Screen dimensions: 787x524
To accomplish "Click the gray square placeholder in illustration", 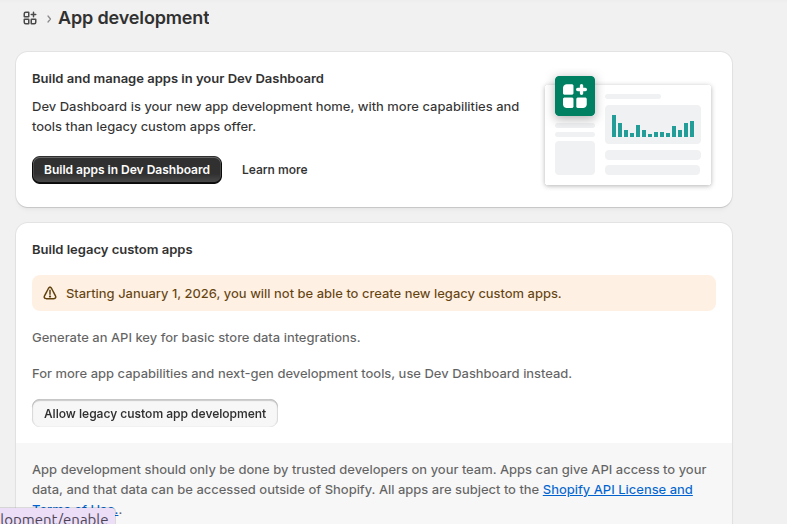I will tap(575, 158).
